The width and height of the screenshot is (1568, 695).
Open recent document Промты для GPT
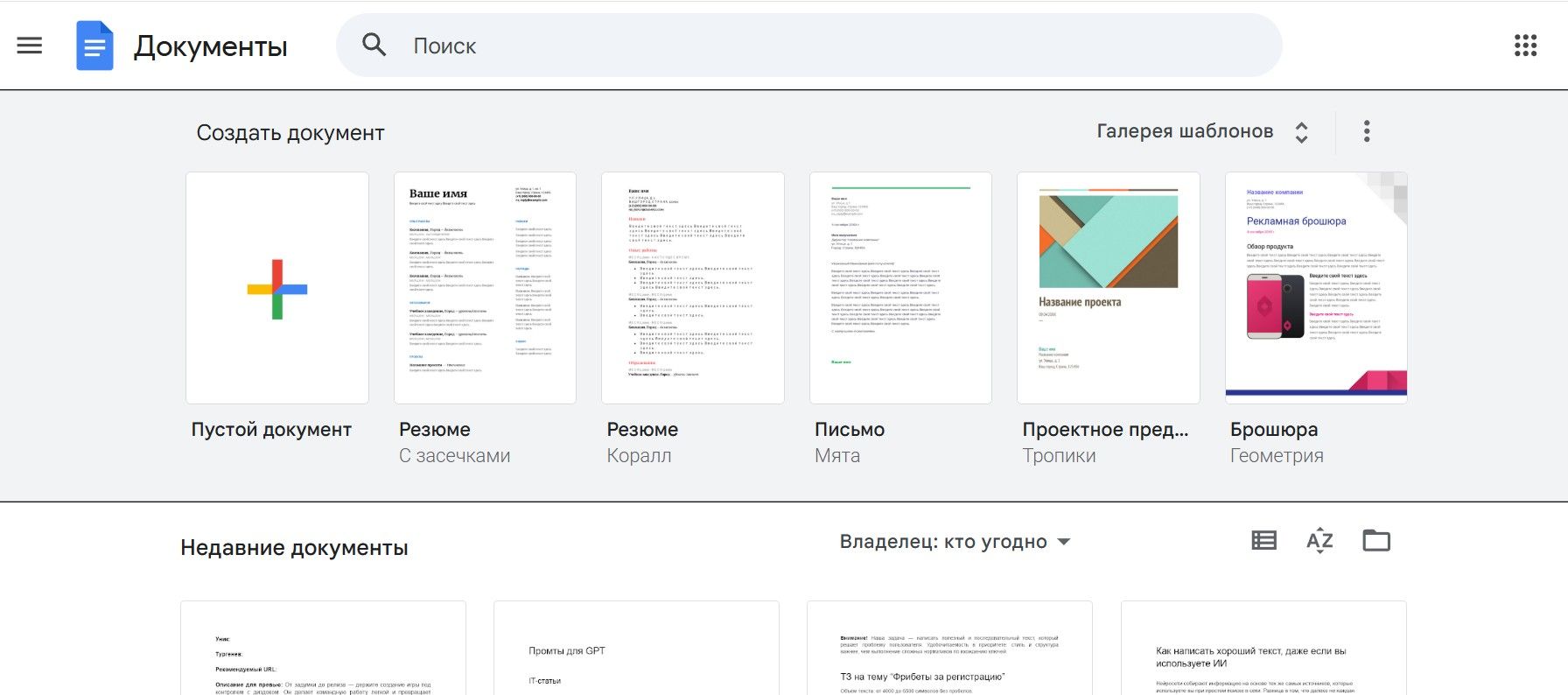(x=636, y=648)
